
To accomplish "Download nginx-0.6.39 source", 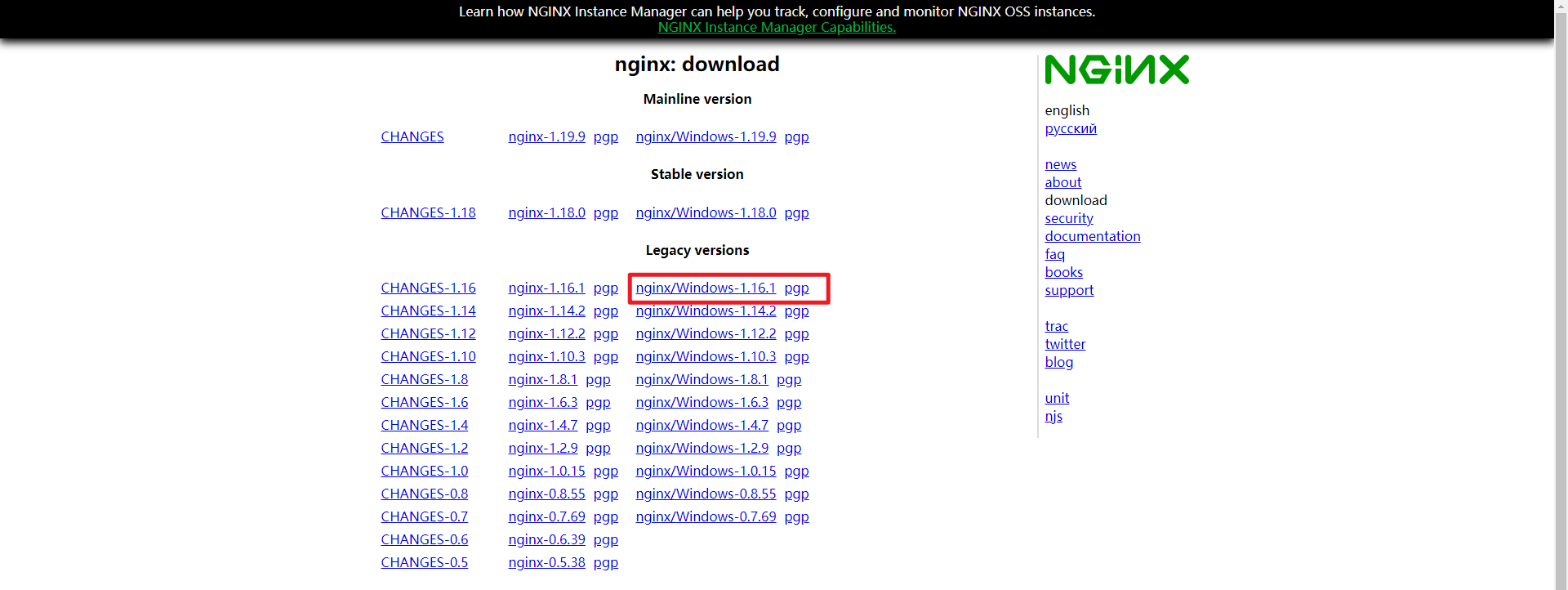I will (546, 539).
